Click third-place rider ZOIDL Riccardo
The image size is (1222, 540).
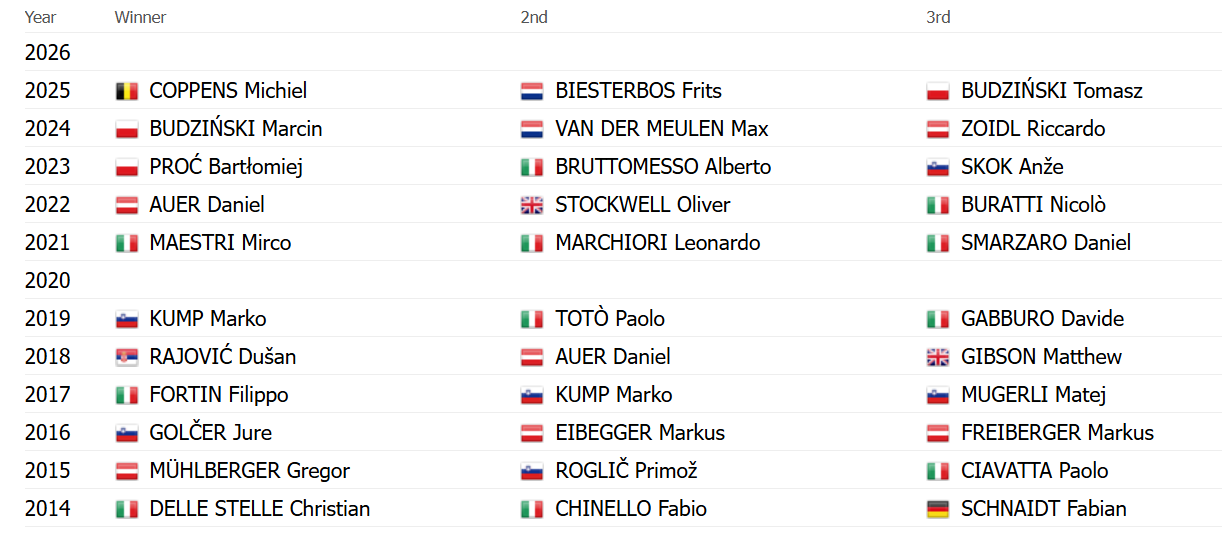click(1033, 129)
